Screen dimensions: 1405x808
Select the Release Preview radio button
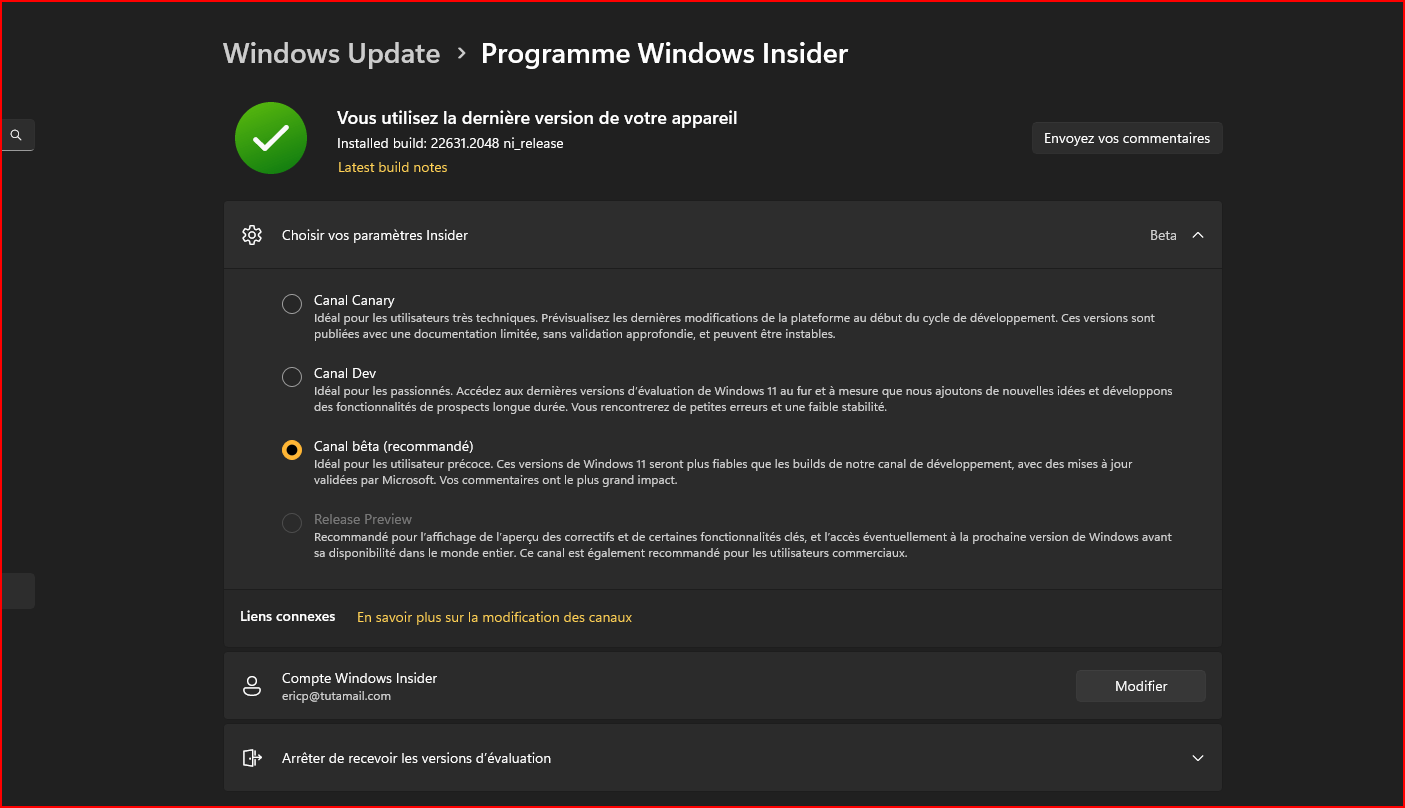coord(292,523)
